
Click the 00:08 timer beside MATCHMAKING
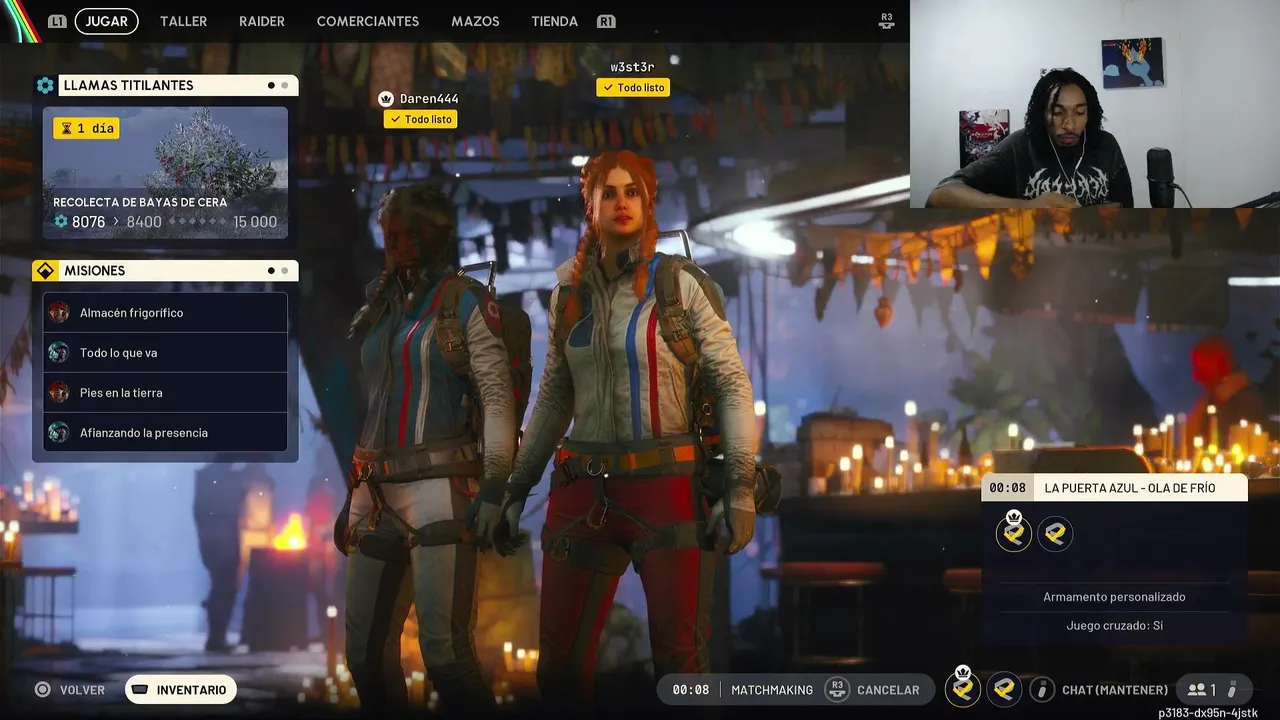click(x=690, y=690)
